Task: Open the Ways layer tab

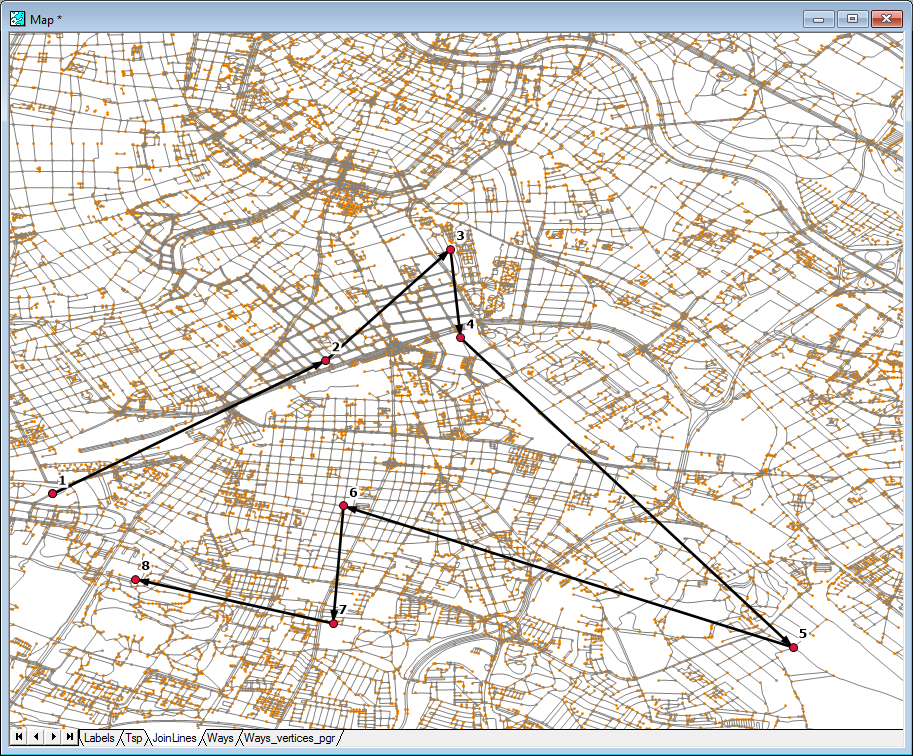Action: pyautogui.click(x=220, y=738)
